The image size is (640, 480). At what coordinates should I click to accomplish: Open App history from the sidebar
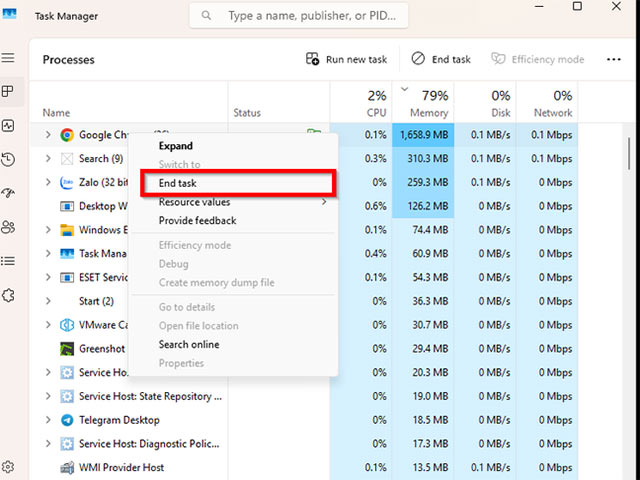(8, 160)
